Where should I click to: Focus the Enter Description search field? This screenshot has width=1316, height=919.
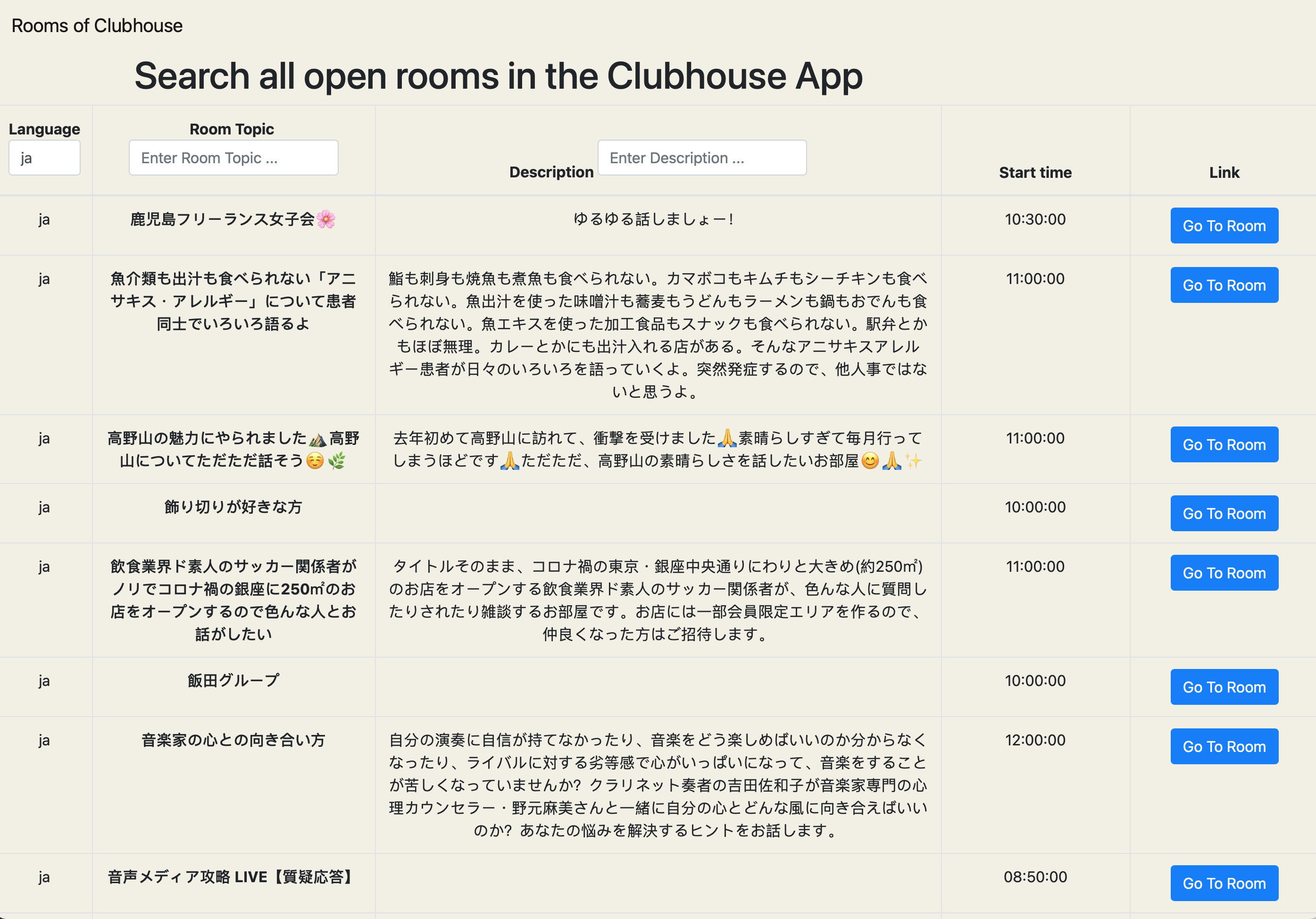tap(701, 158)
